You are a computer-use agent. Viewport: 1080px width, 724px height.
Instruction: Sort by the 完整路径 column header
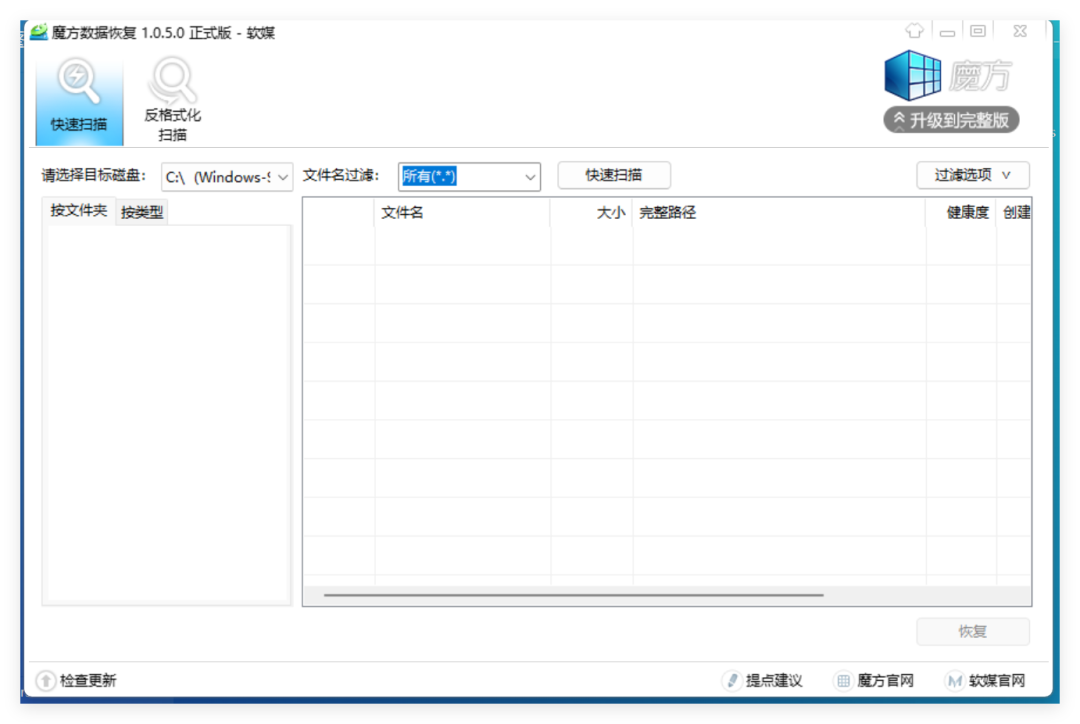click(x=779, y=212)
